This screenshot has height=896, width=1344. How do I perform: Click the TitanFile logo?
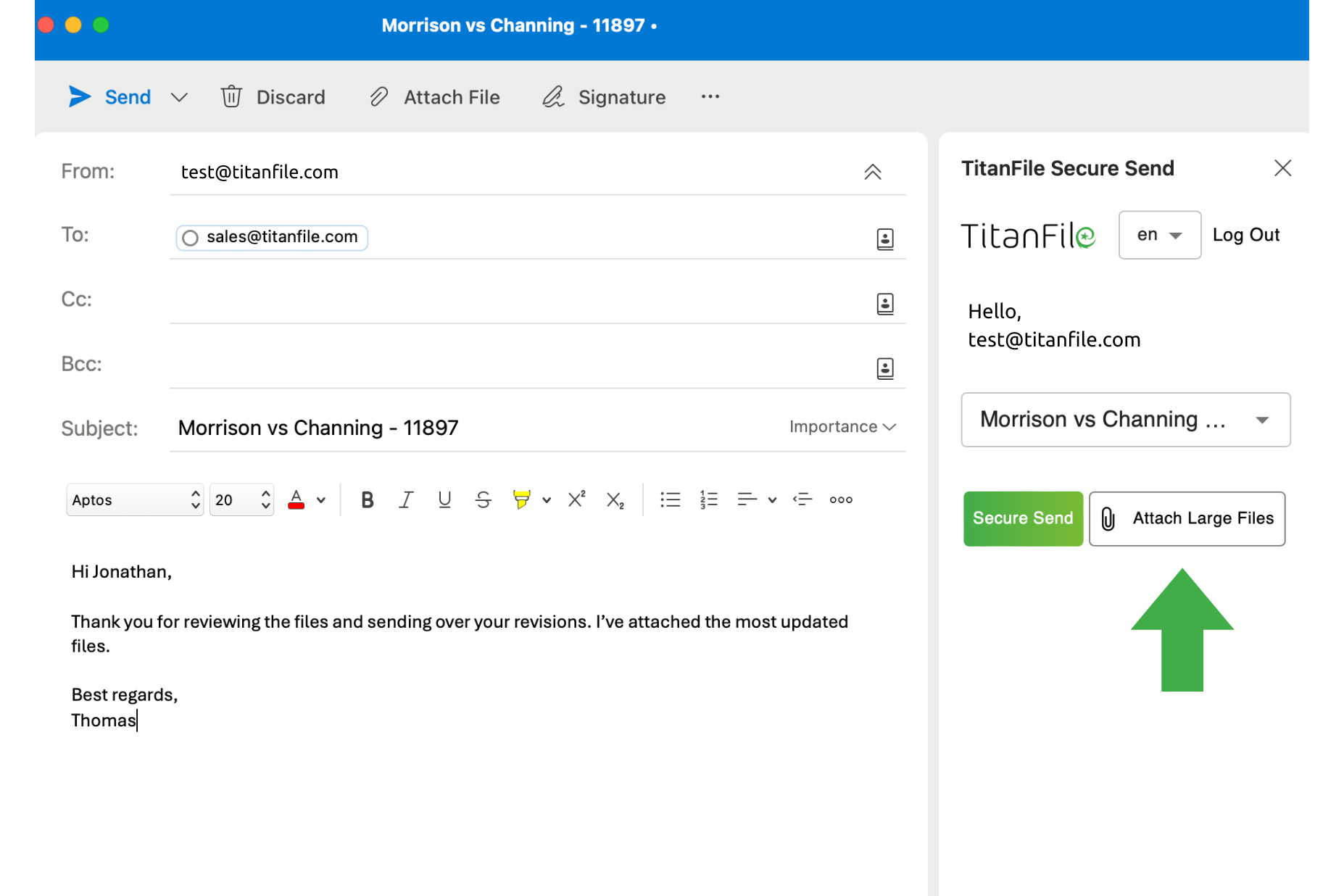coord(1028,236)
